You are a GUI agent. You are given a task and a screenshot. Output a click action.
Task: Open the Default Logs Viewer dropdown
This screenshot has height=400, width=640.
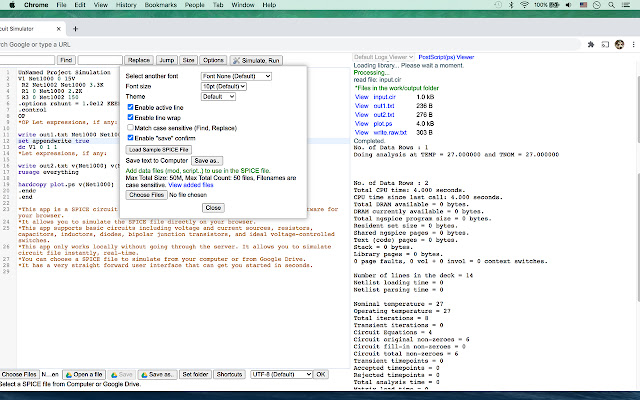coord(384,57)
